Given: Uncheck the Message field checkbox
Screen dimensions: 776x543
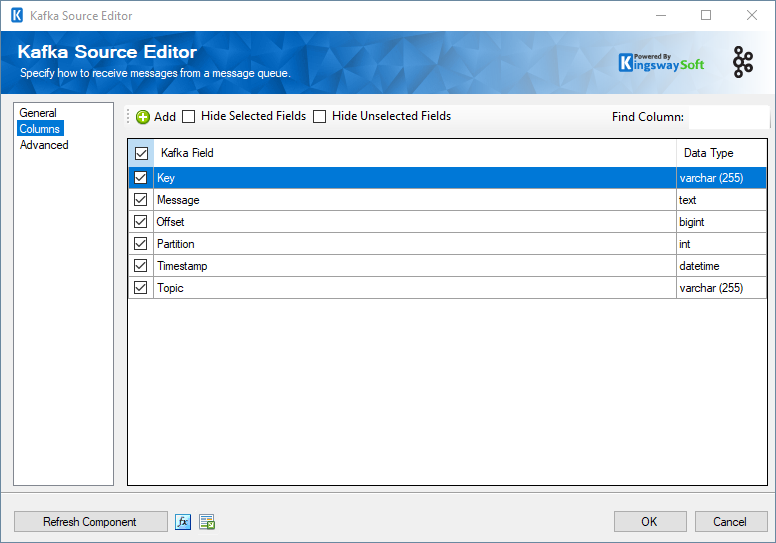Looking at the screenshot, I should pyautogui.click(x=141, y=199).
